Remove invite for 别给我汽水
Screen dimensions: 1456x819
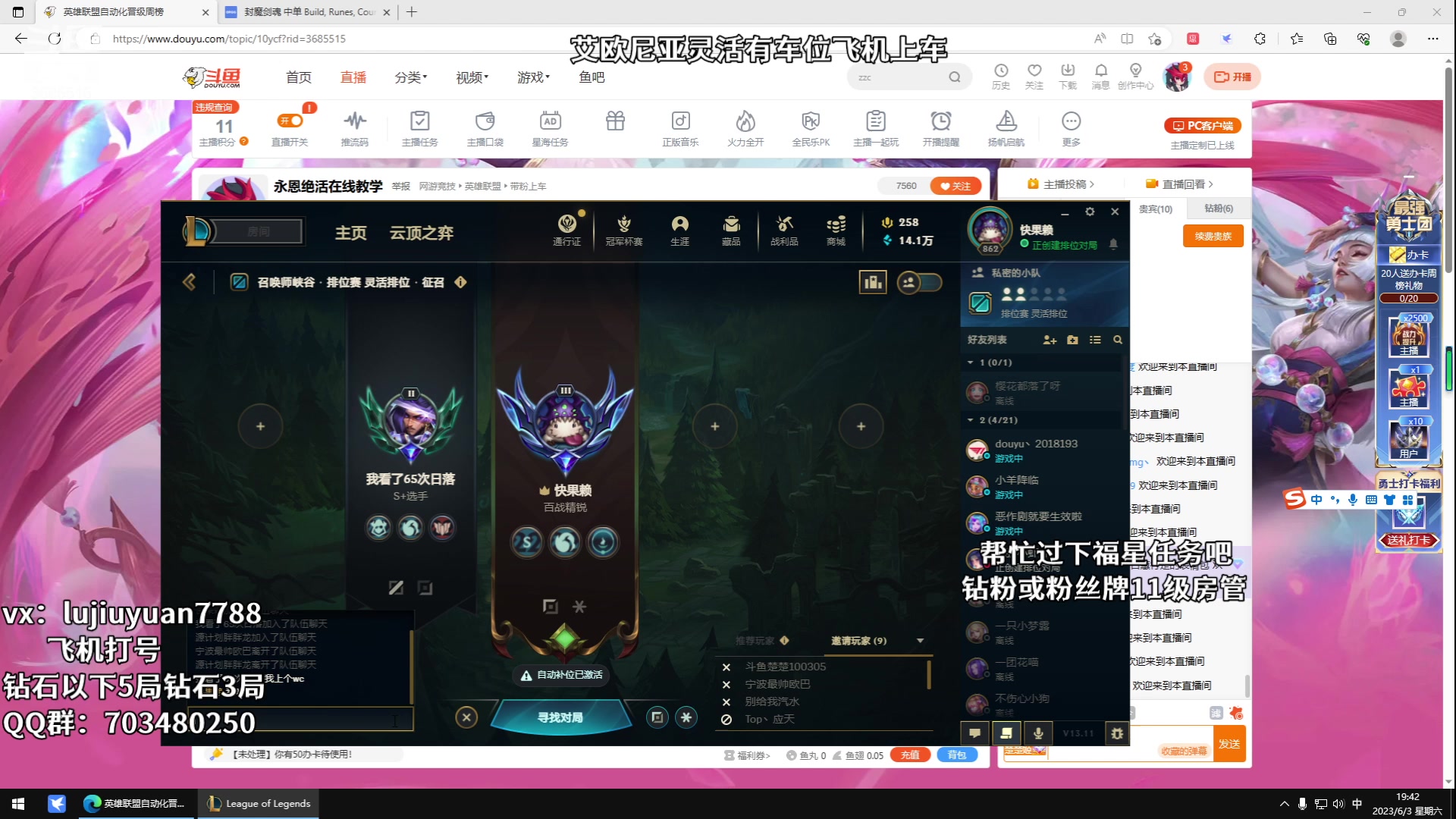pos(726,702)
